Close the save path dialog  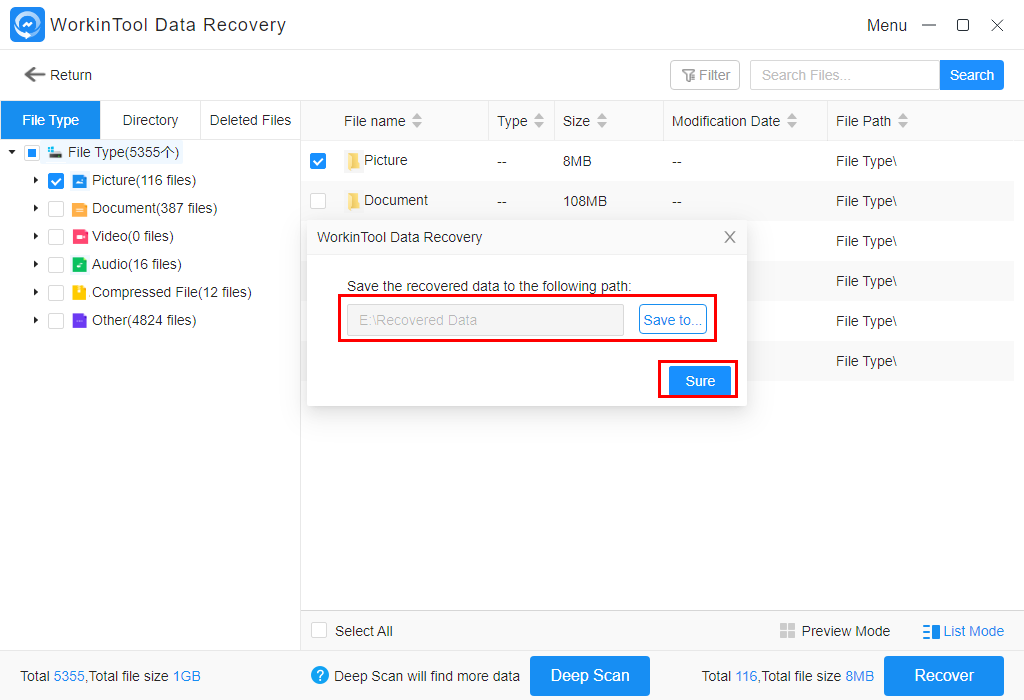click(x=730, y=237)
